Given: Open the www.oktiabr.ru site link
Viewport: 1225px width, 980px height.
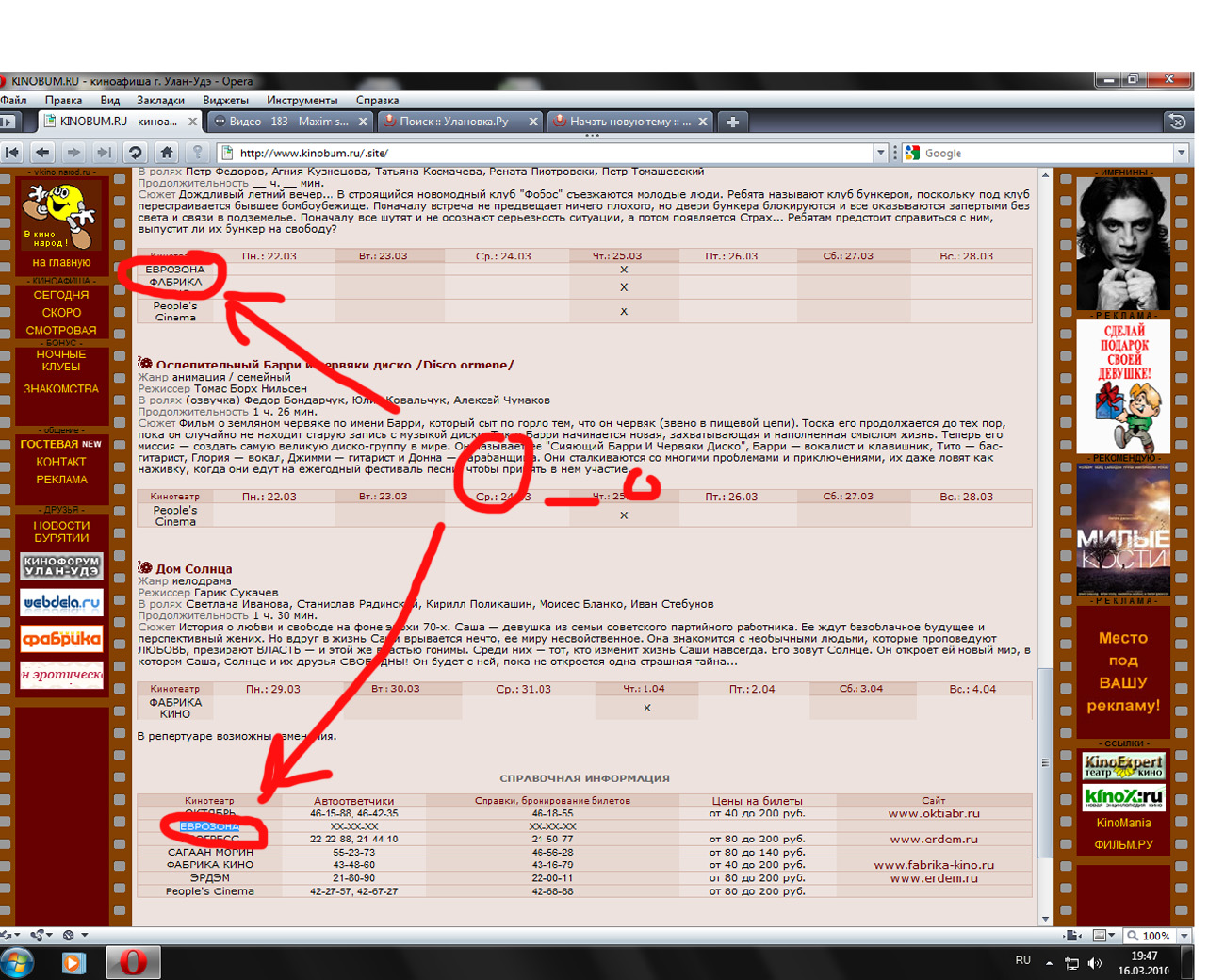Looking at the screenshot, I should (934, 813).
